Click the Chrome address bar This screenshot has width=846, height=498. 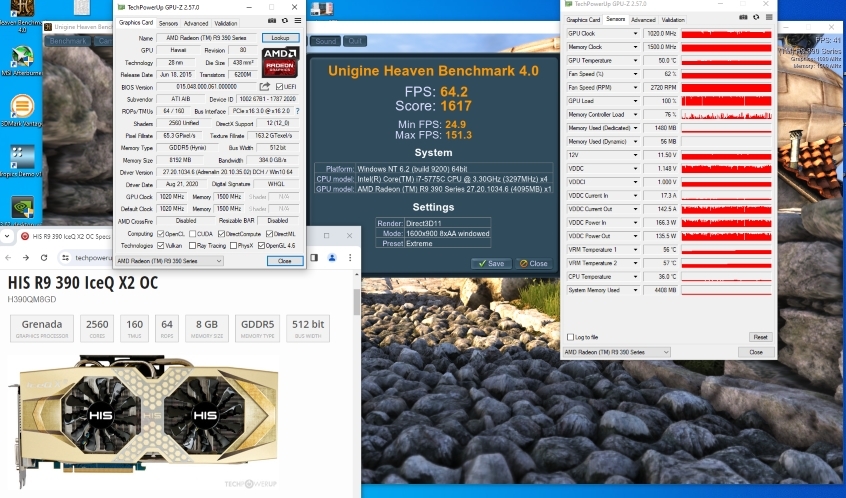tap(84, 258)
